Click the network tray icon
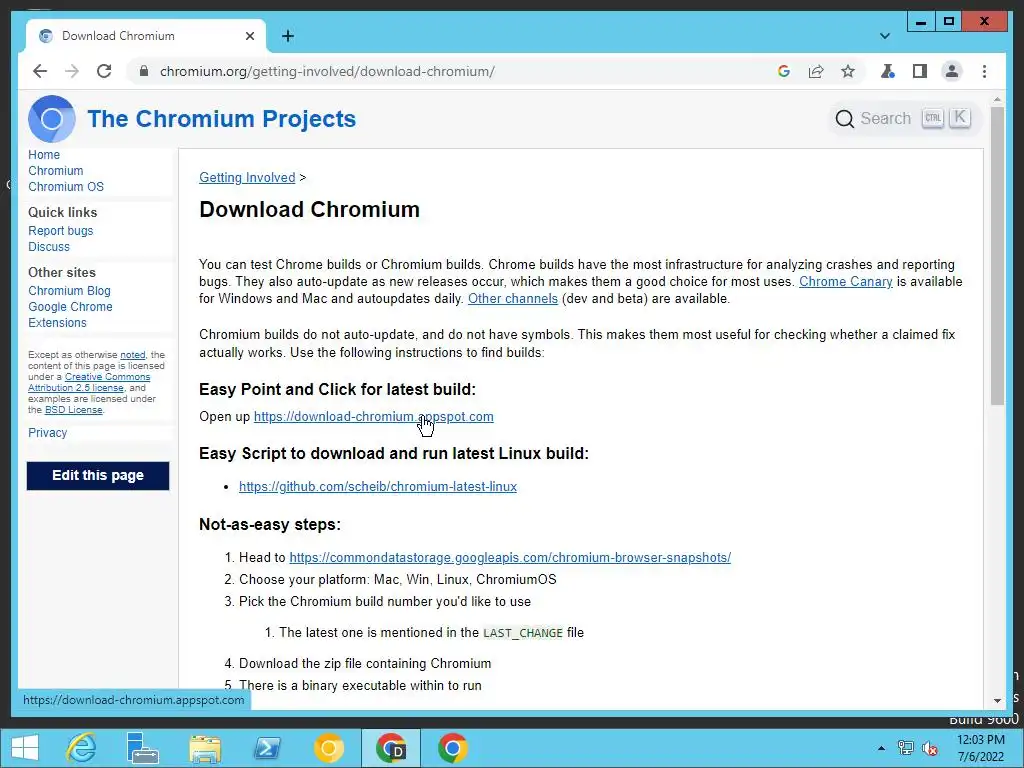The height and width of the screenshot is (768, 1024). (906, 748)
